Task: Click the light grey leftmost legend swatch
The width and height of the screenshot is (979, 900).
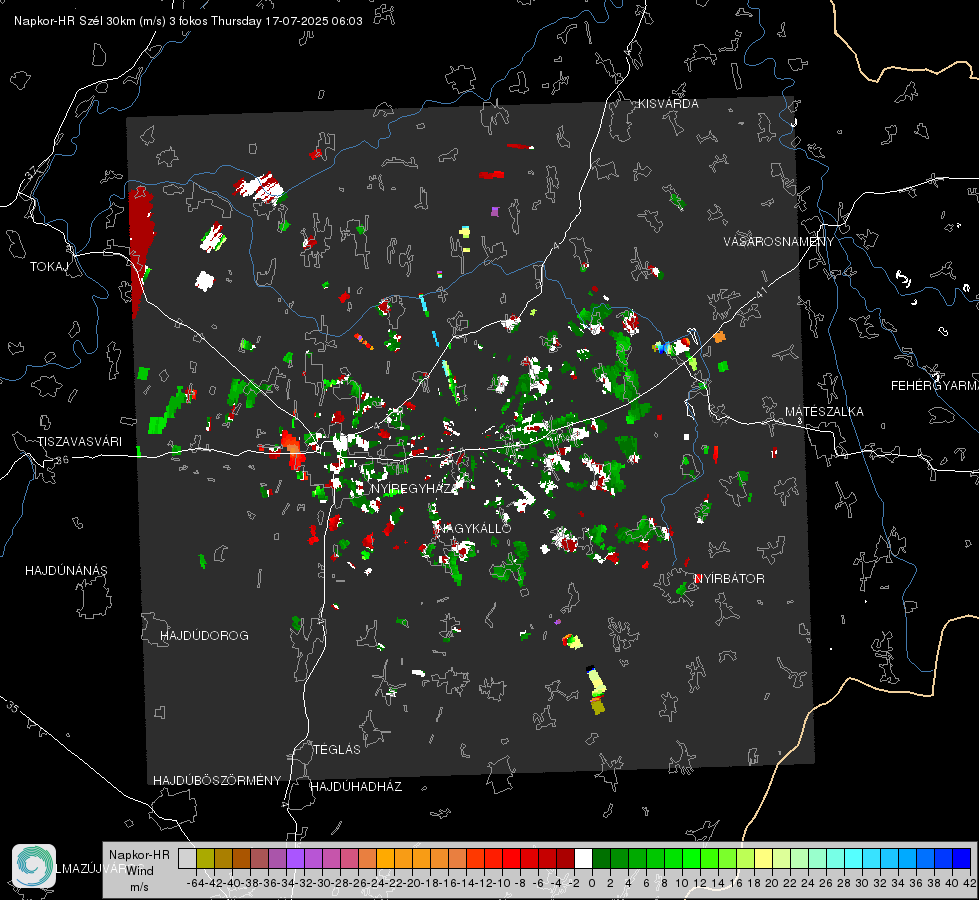Action: click(x=187, y=858)
